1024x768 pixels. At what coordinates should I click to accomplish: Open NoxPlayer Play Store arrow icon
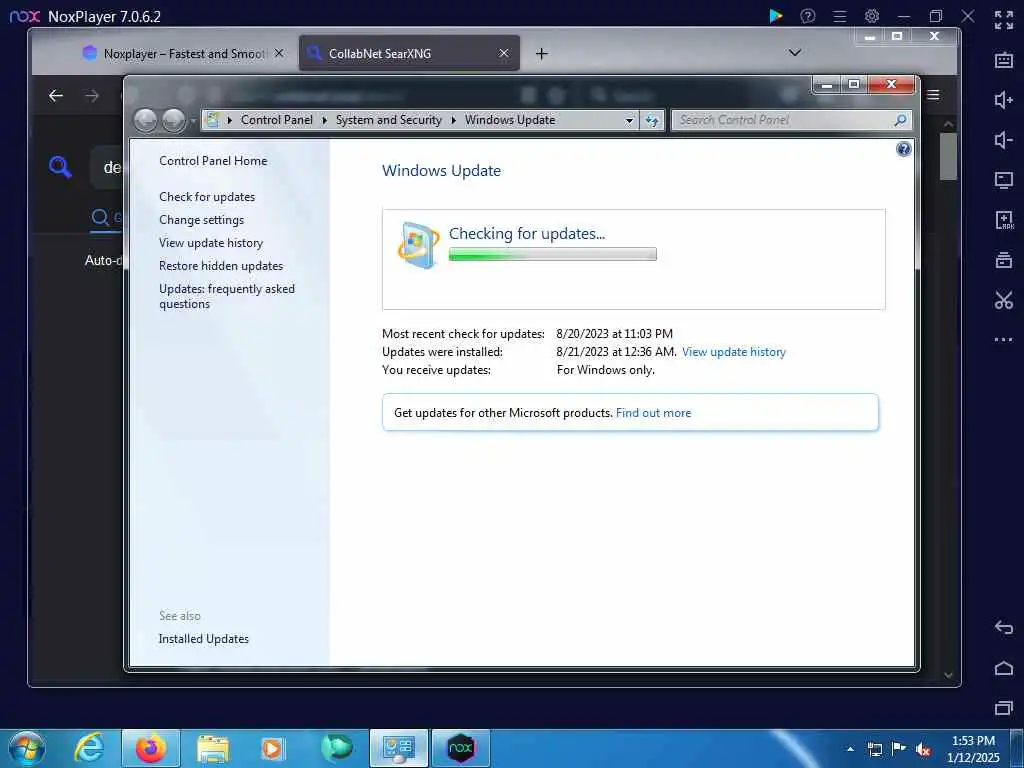[x=776, y=16]
